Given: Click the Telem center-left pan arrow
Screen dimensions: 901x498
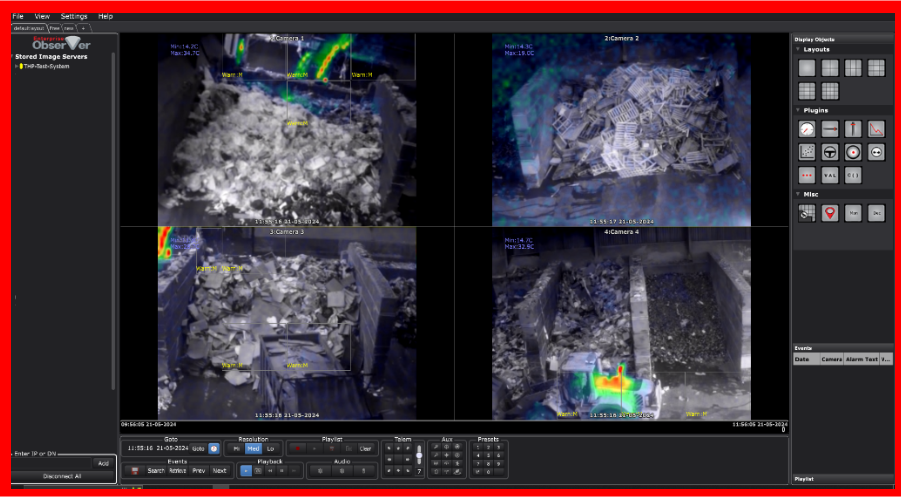Looking at the screenshot, I should [x=389, y=459].
